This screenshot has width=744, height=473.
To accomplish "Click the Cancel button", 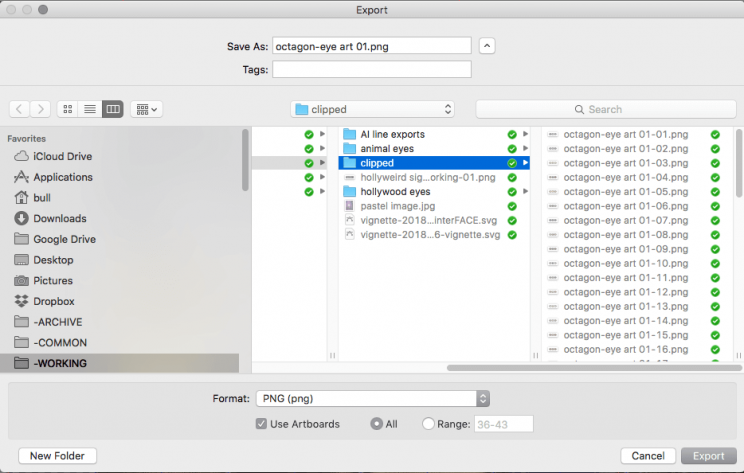I will 647,456.
